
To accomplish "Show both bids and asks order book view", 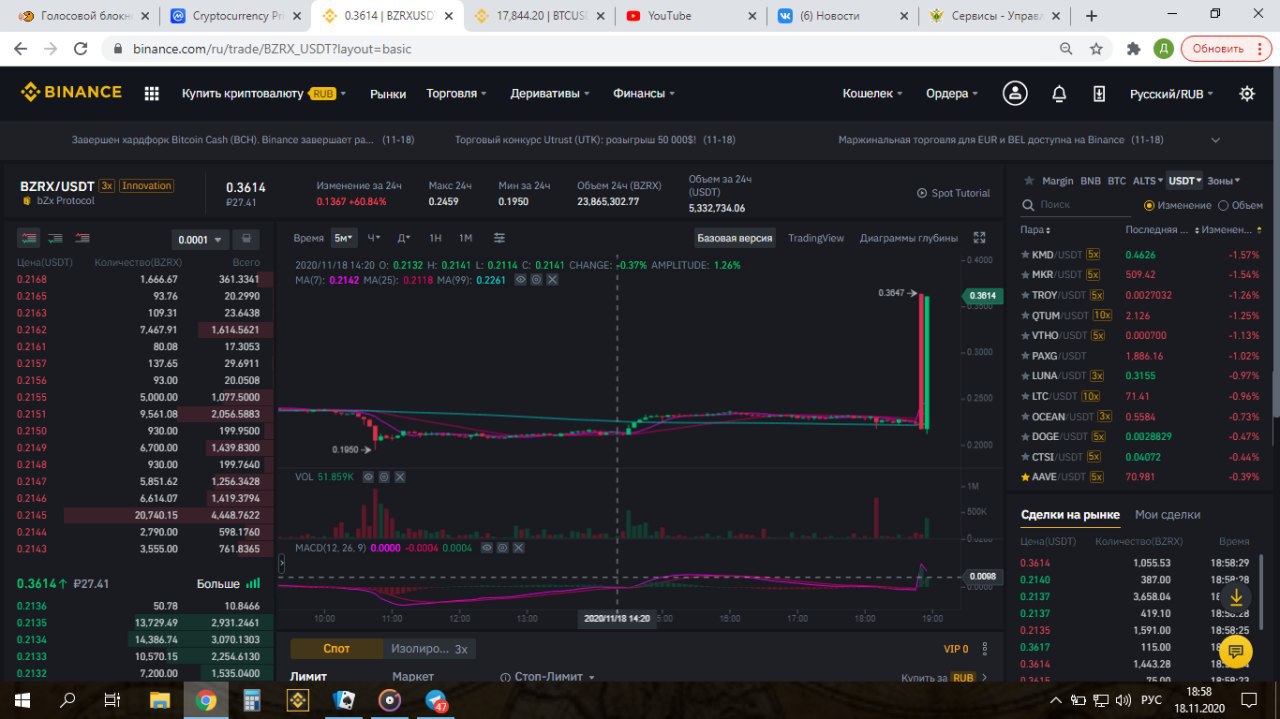I will 30,238.
